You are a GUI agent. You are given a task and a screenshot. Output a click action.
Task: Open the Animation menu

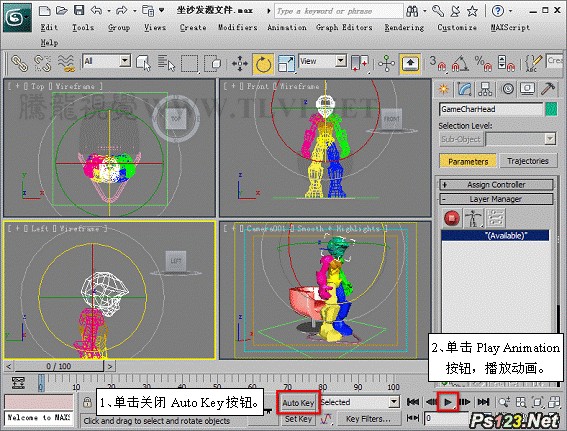287,27
